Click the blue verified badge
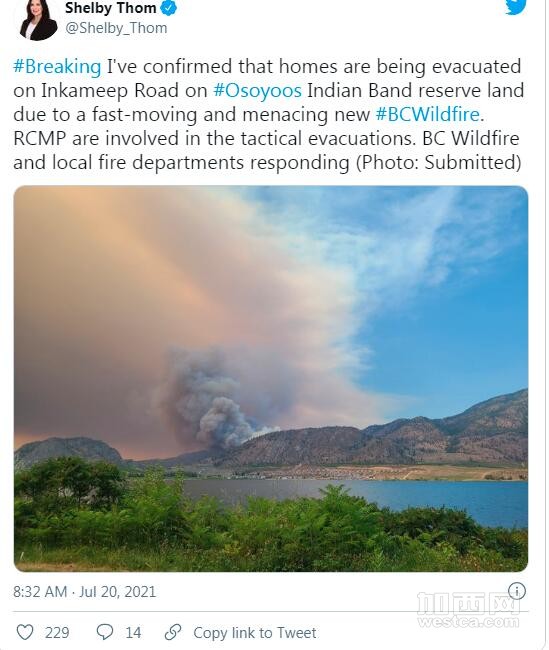549x650 pixels. pyautogui.click(x=168, y=8)
